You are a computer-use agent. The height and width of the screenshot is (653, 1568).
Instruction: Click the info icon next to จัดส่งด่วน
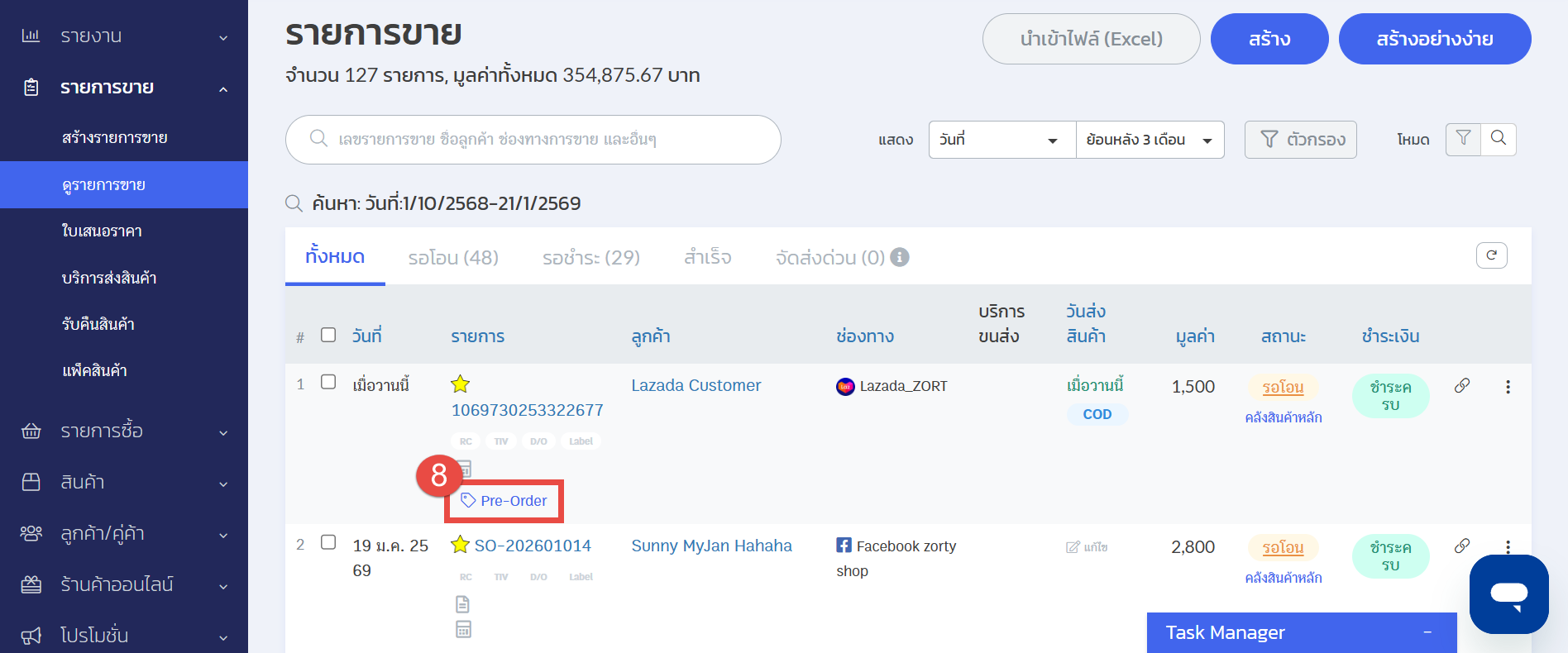900,258
